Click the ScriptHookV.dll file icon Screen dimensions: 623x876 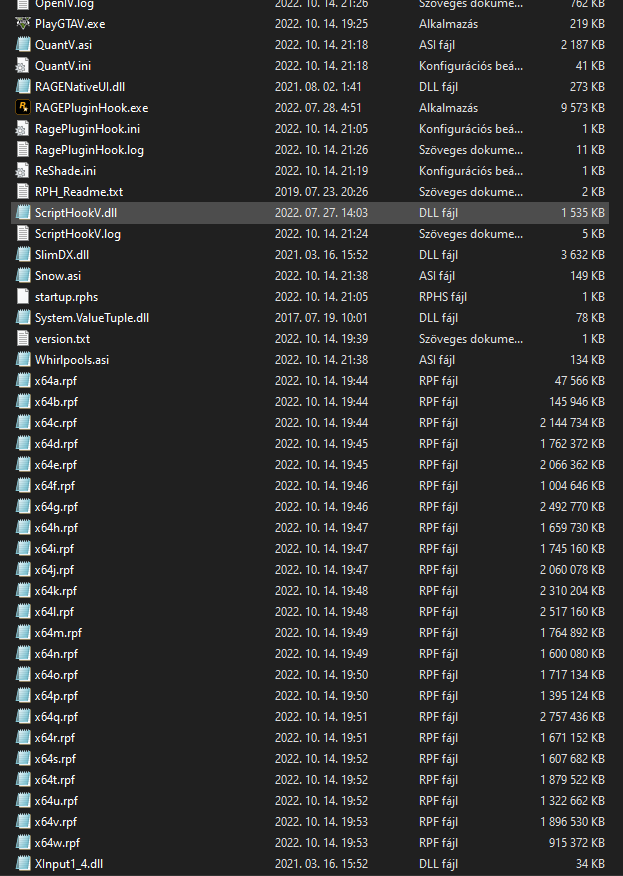point(23,213)
